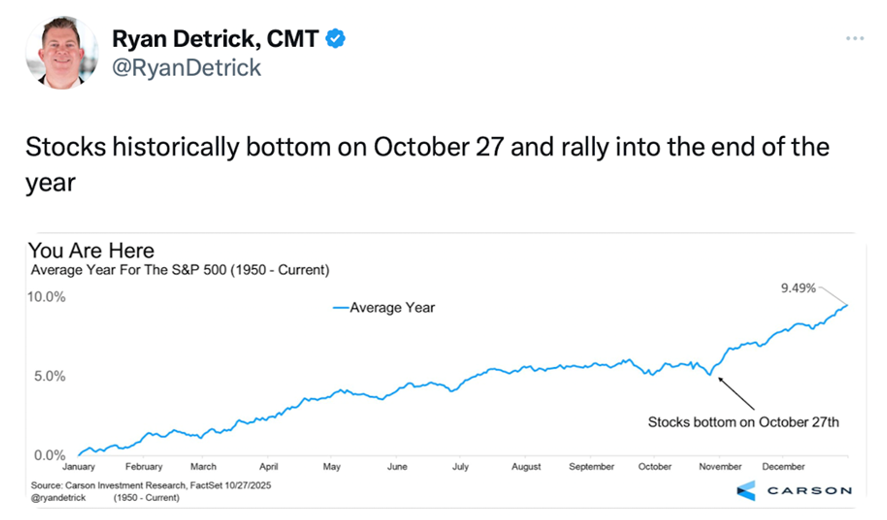Open the three-dot more options menu
This screenshot has width=887, height=520.
[854, 38]
